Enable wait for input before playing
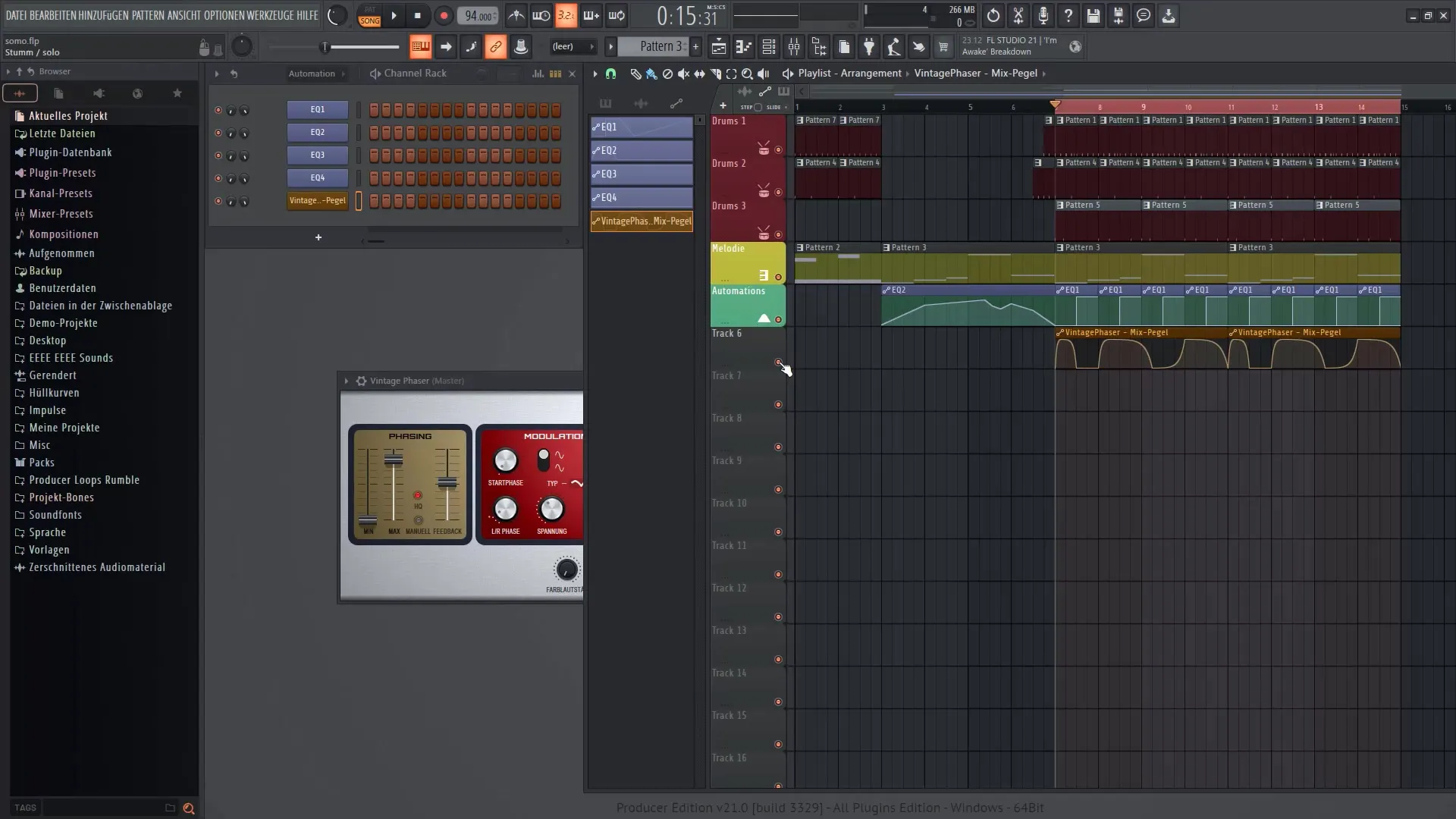1456x819 pixels. click(541, 15)
